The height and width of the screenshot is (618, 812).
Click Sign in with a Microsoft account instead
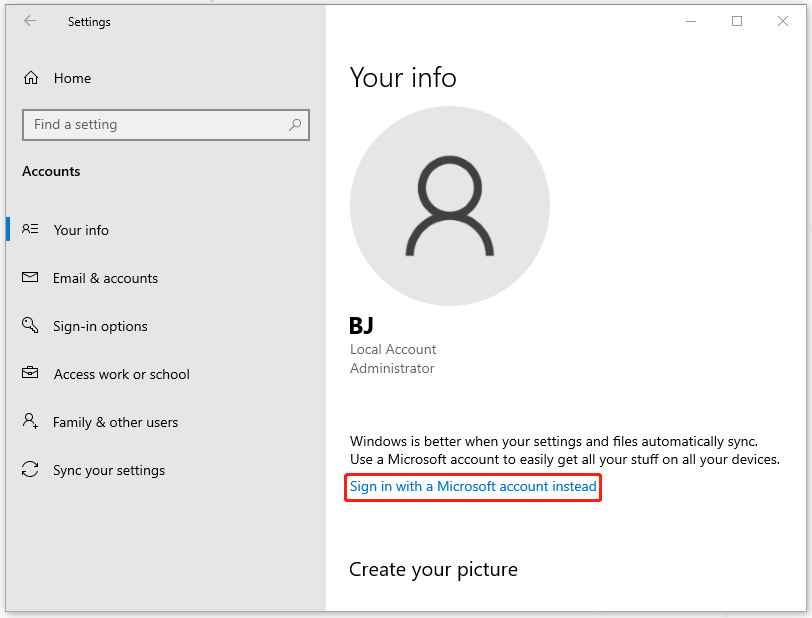[472, 487]
